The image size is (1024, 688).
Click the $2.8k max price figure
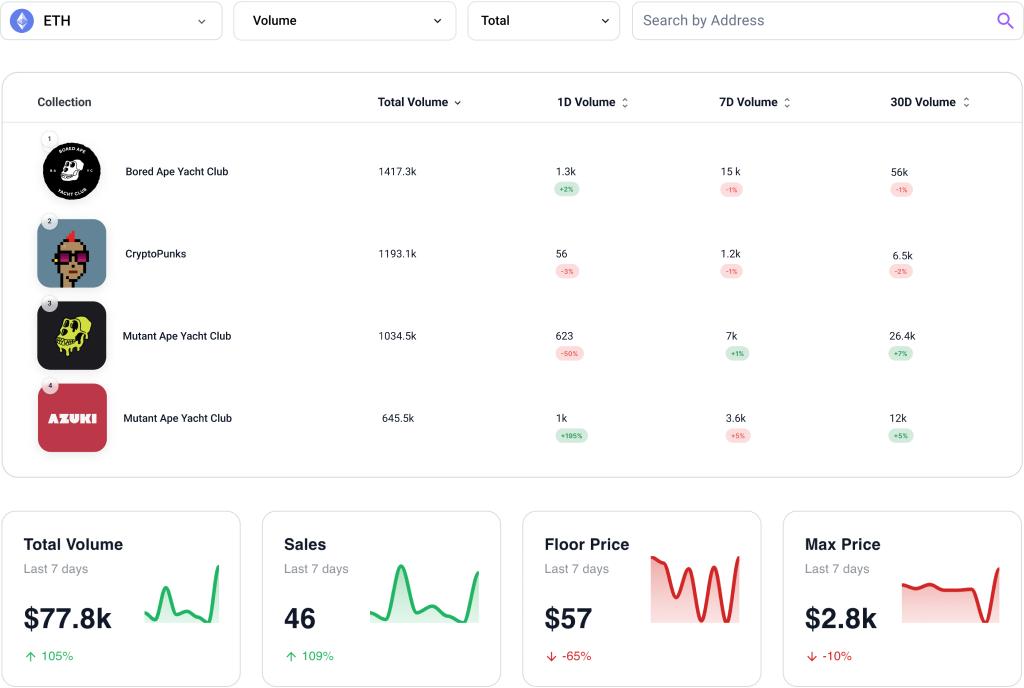coord(840,618)
